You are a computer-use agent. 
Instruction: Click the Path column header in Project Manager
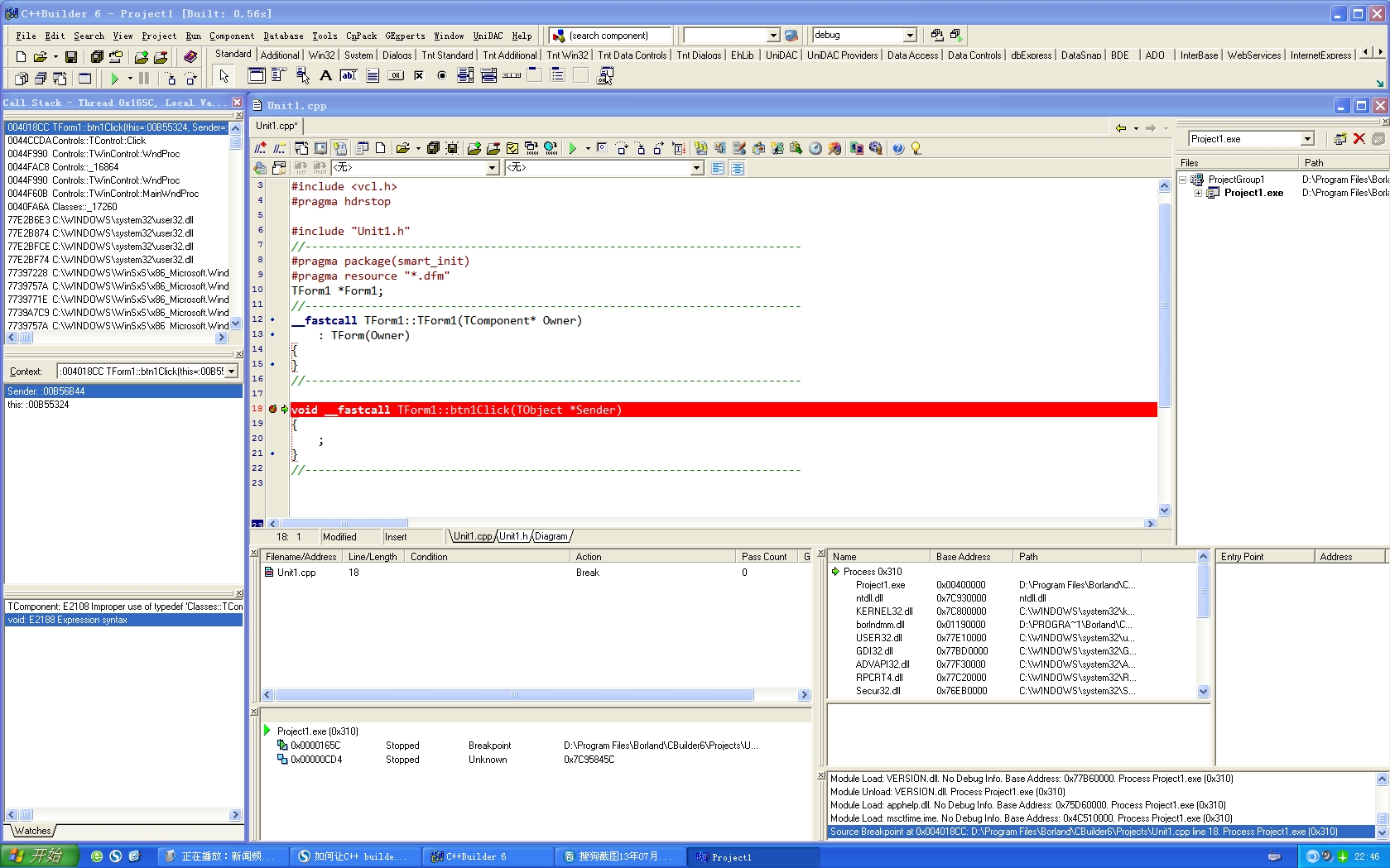tap(1343, 162)
